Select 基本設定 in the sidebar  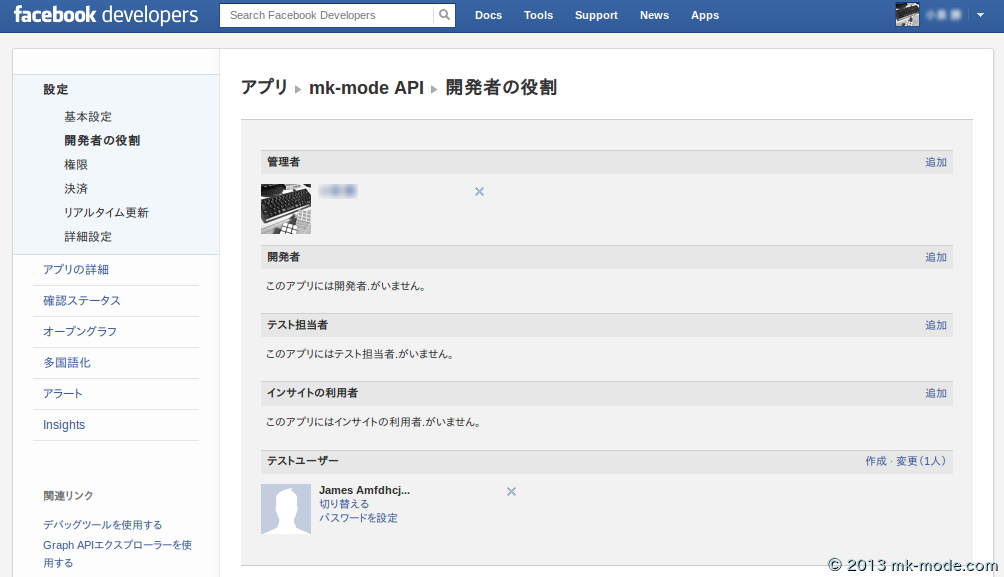point(88,117)
